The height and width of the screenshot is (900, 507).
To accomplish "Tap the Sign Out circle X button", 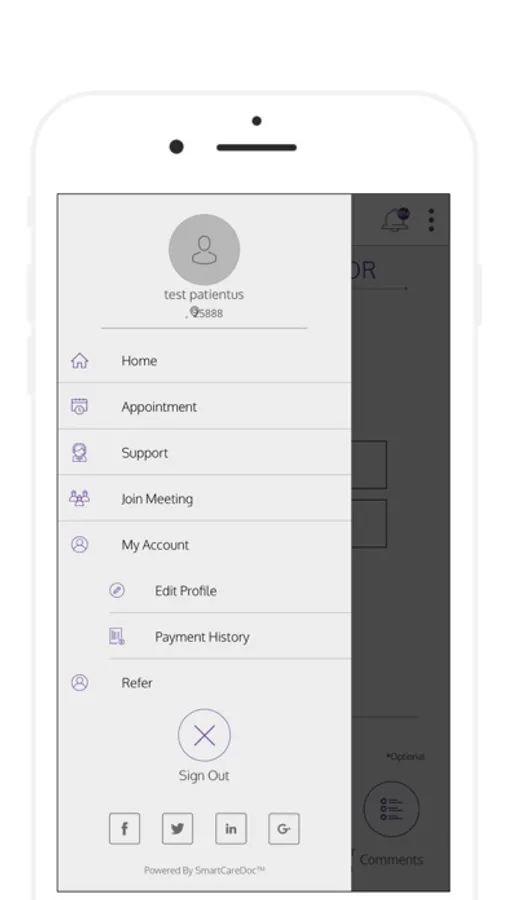I will click(x=204, y=735).
